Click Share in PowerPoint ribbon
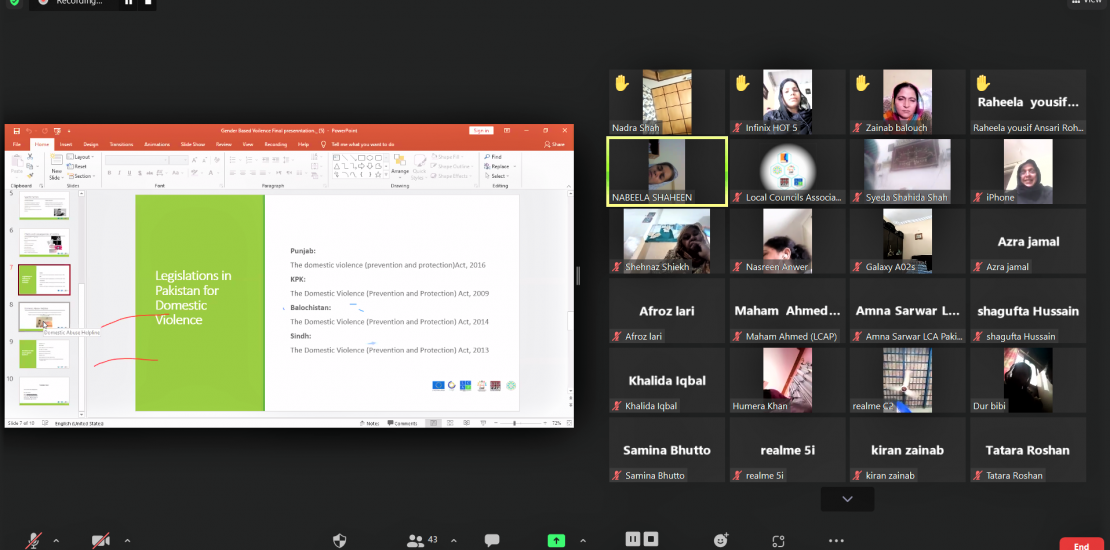The width and height of the screenshot is (1110, 550). coord(555,144)
